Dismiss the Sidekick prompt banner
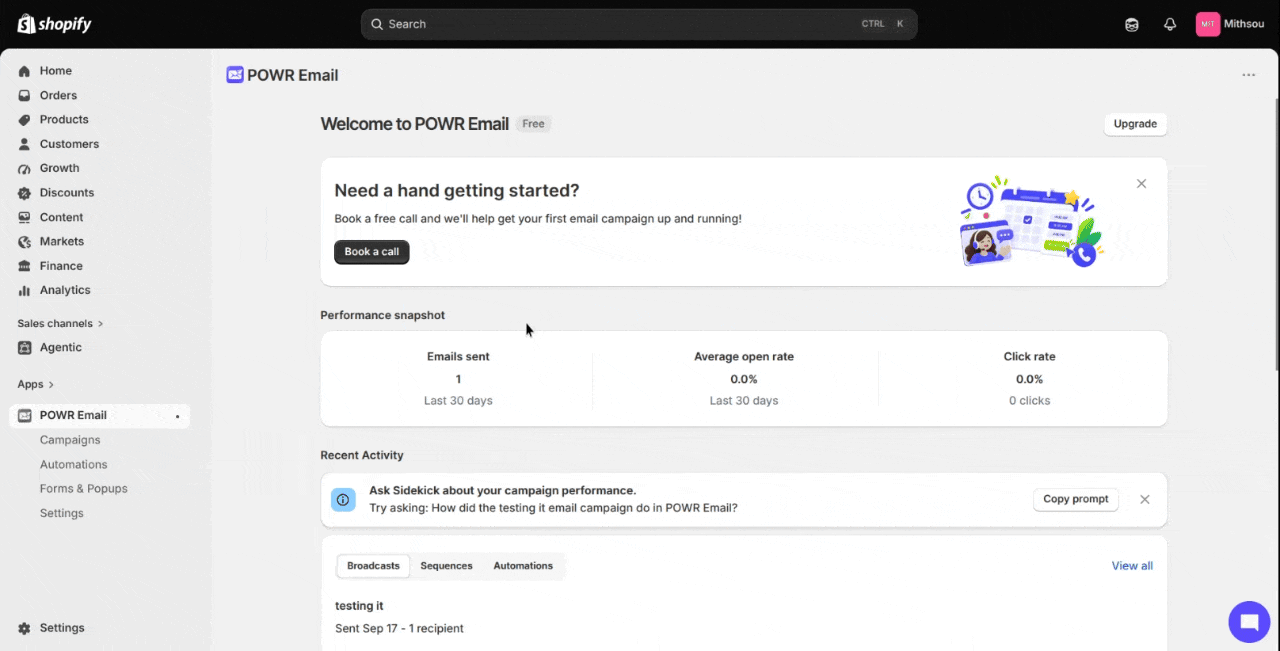This screenshot has height=651, width=1280. (1145, 499)
